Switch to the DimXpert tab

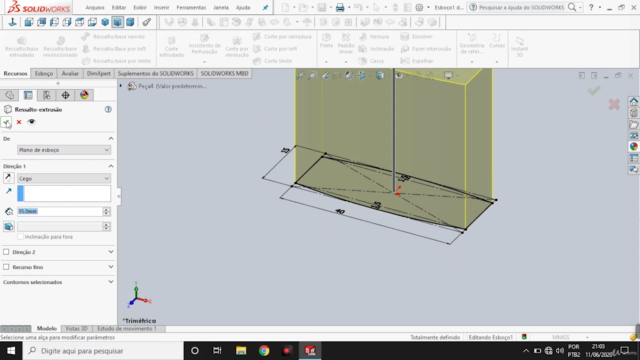98,73
